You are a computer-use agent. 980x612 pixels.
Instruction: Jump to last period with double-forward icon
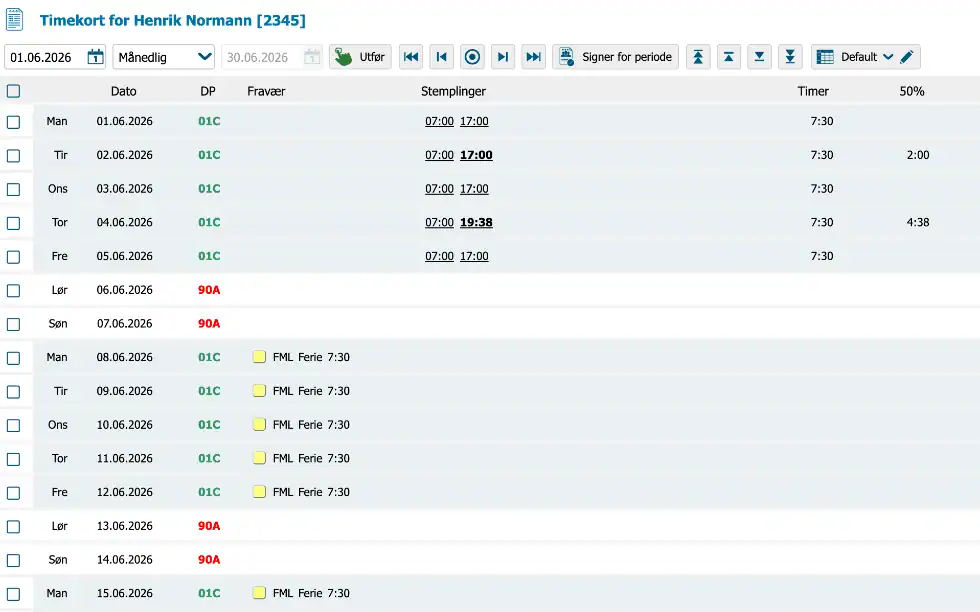coord(533,57)
